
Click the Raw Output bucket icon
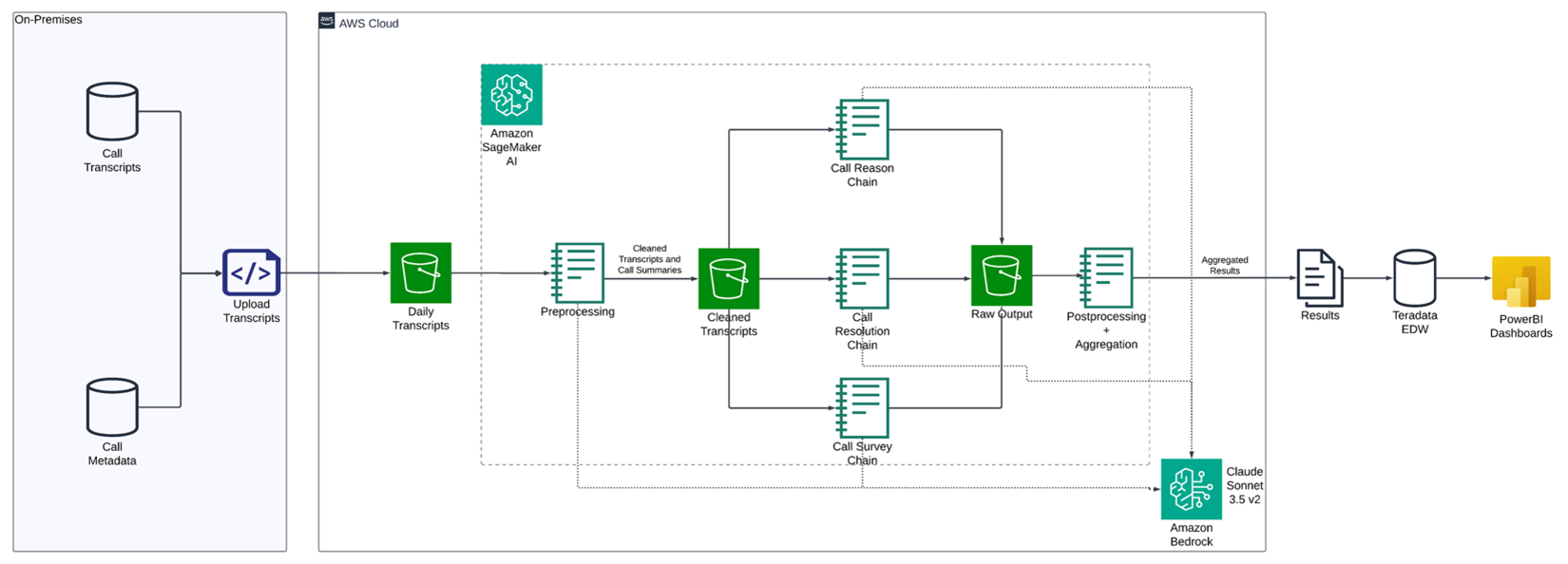point(1001,275)
